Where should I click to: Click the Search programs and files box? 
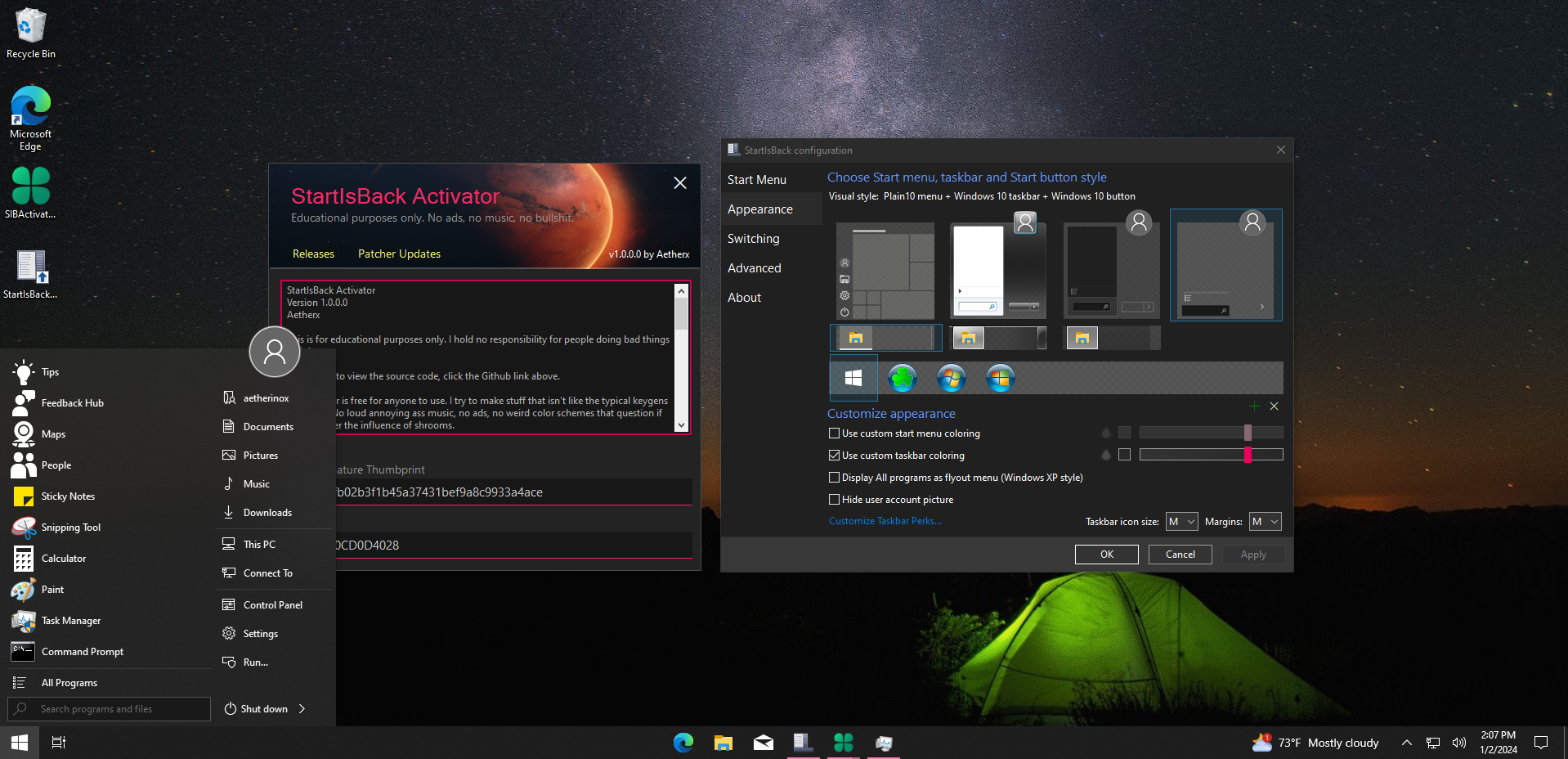[109, 709]
